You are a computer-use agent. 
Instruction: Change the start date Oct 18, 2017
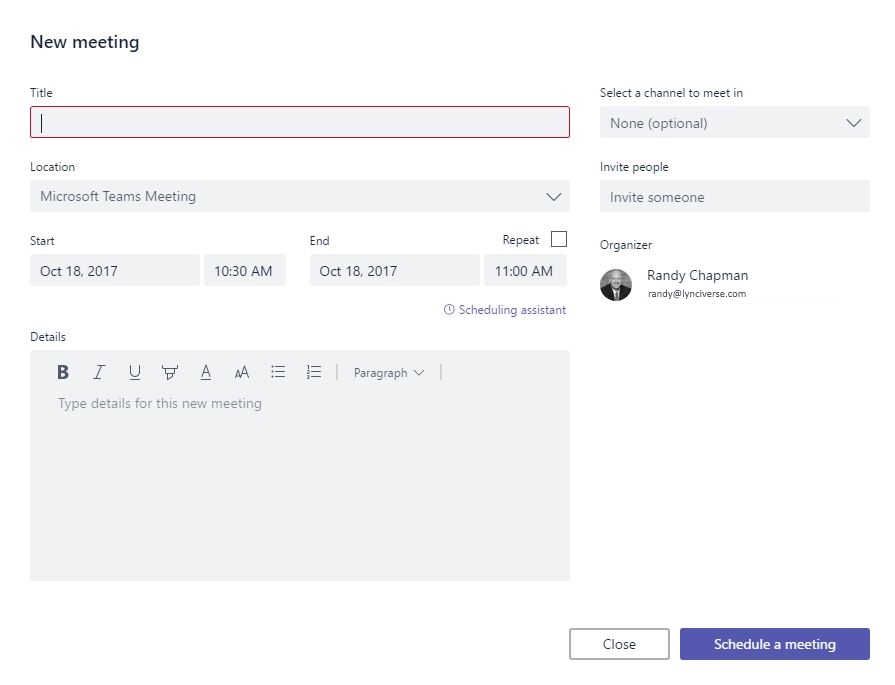114,270
